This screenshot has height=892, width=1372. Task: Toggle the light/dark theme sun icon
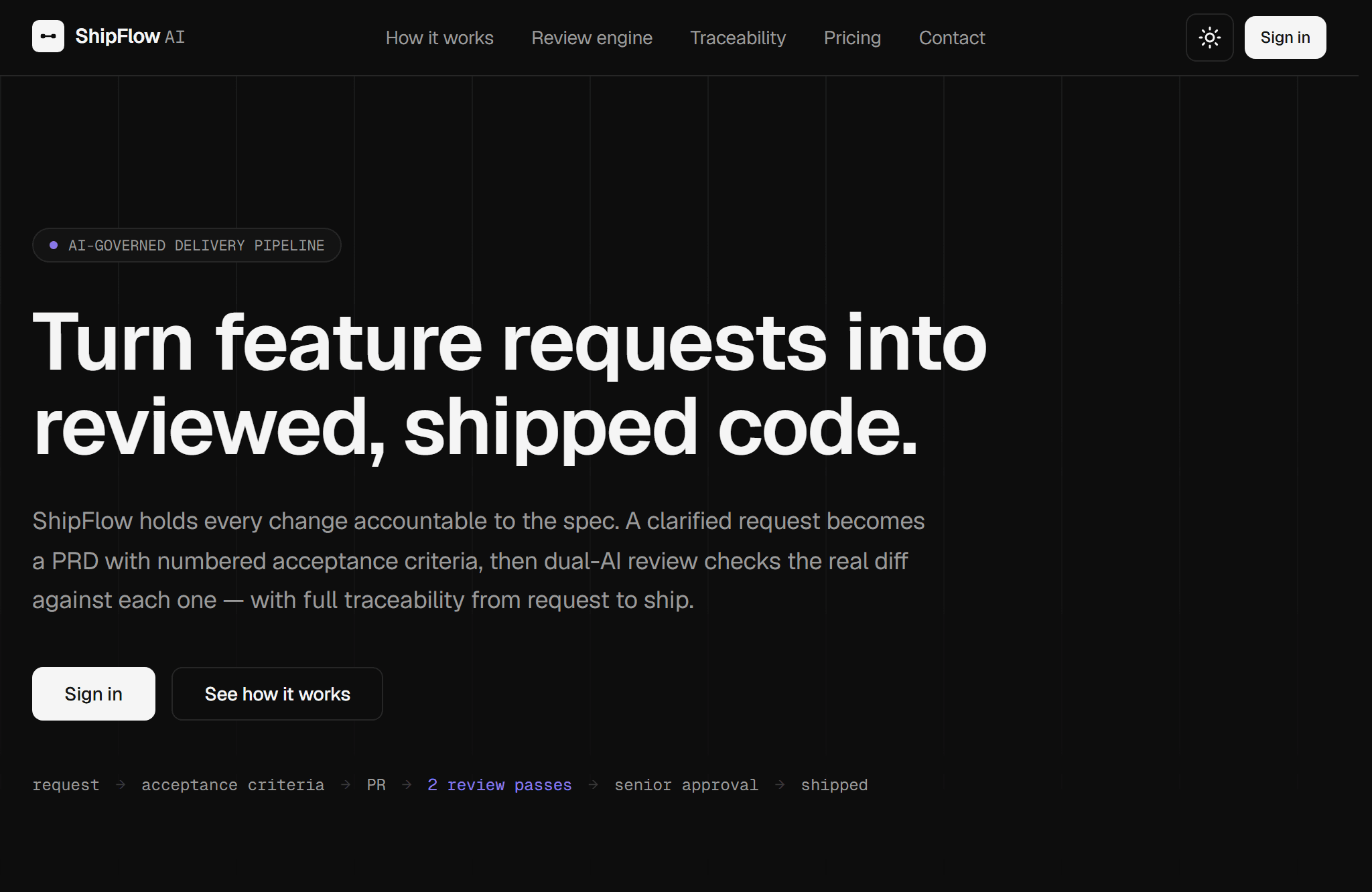click(1209, 38)
